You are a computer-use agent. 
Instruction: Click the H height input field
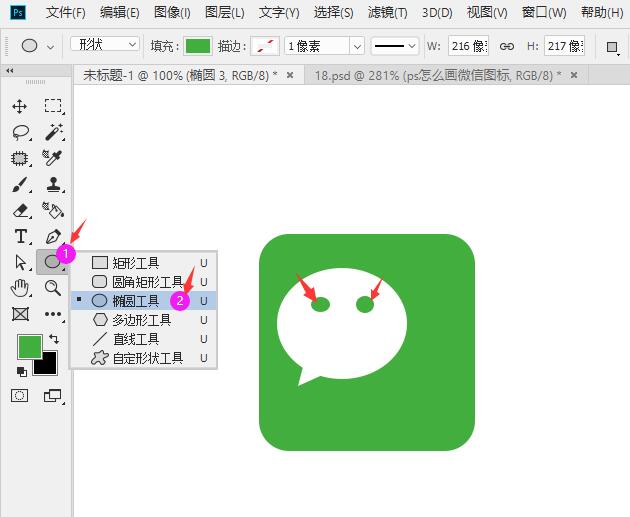pos(564,46)
